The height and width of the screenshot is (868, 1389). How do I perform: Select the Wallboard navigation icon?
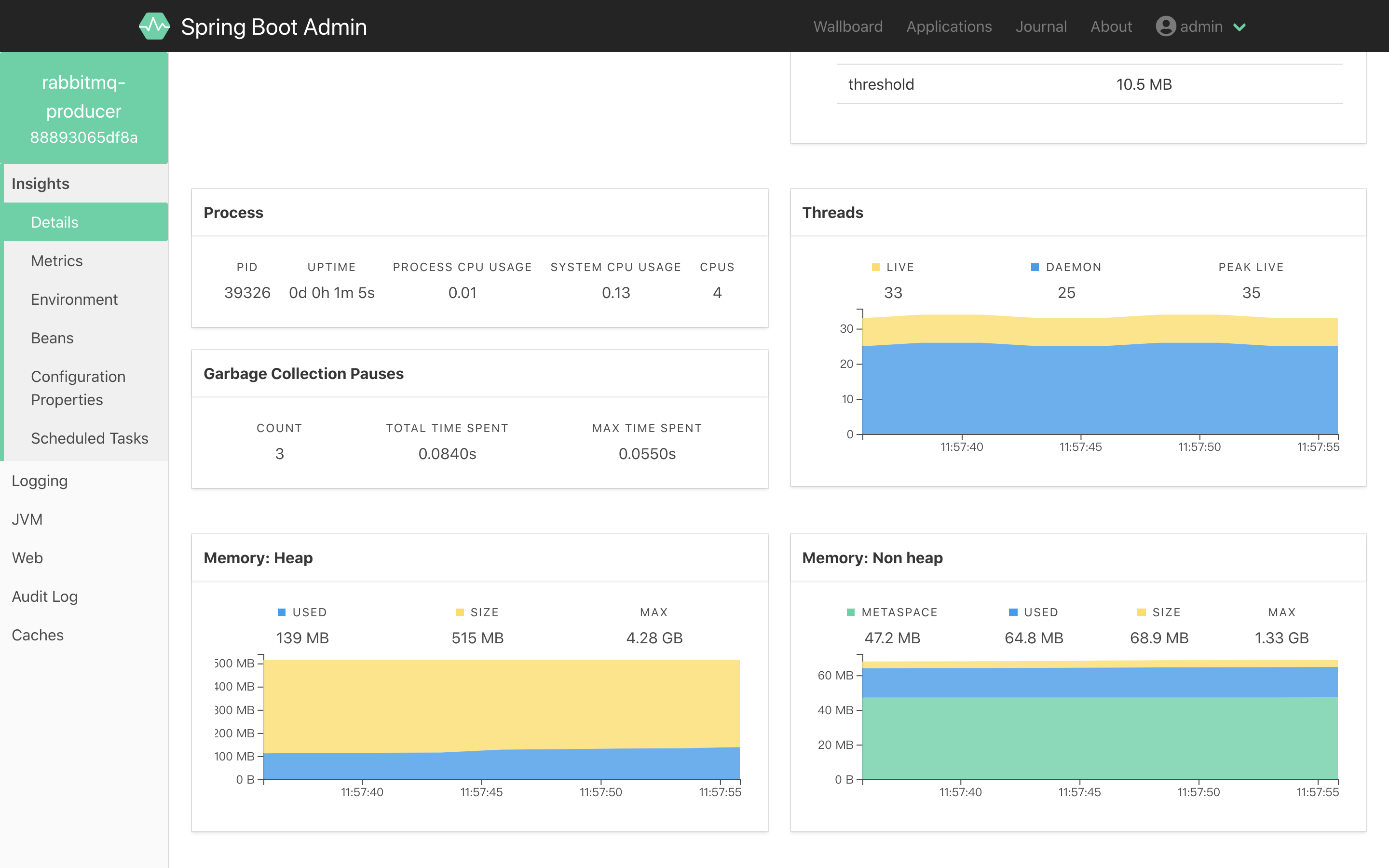(849, 26)
